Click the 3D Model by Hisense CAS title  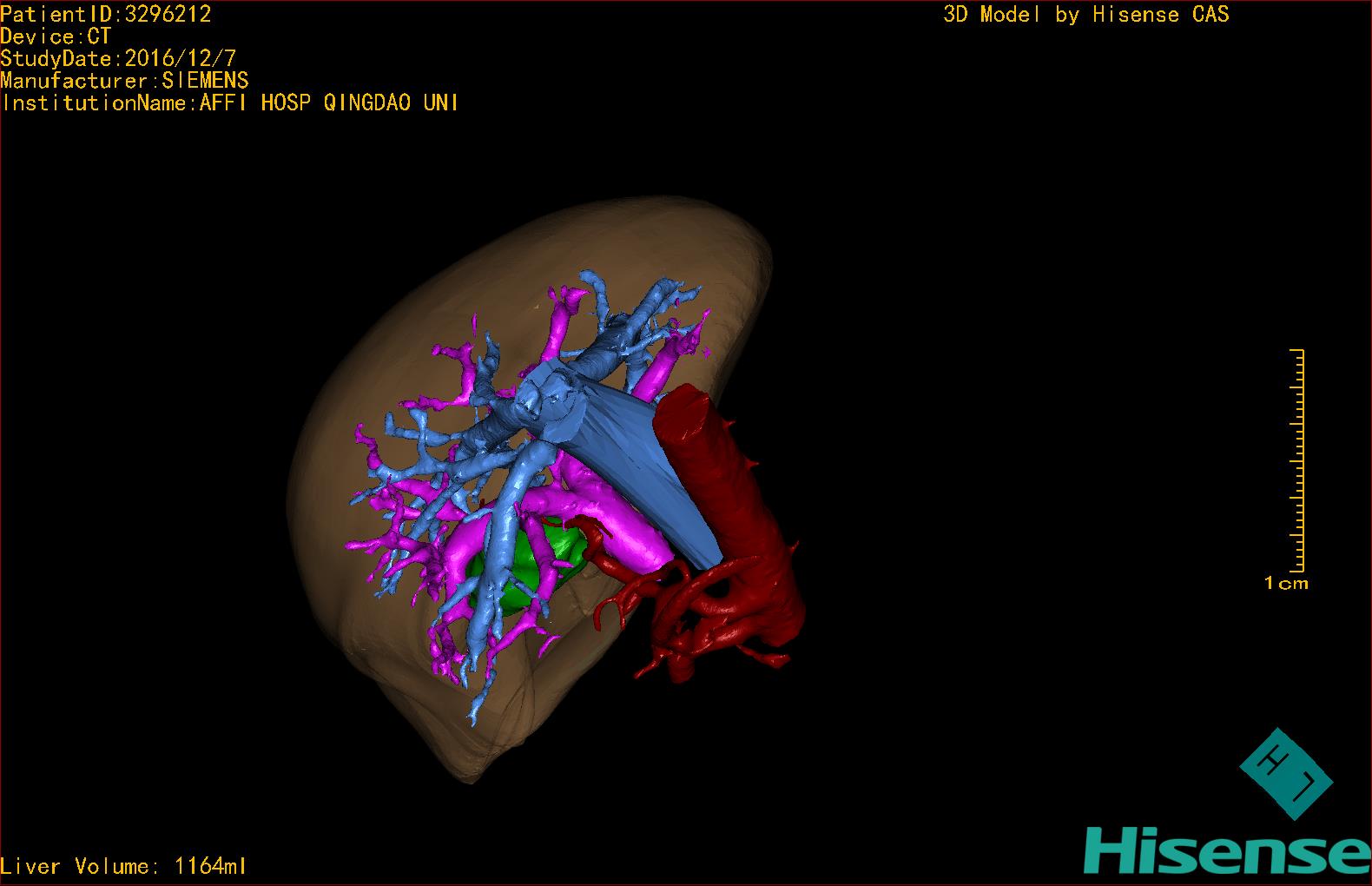tap(1085, 15)
